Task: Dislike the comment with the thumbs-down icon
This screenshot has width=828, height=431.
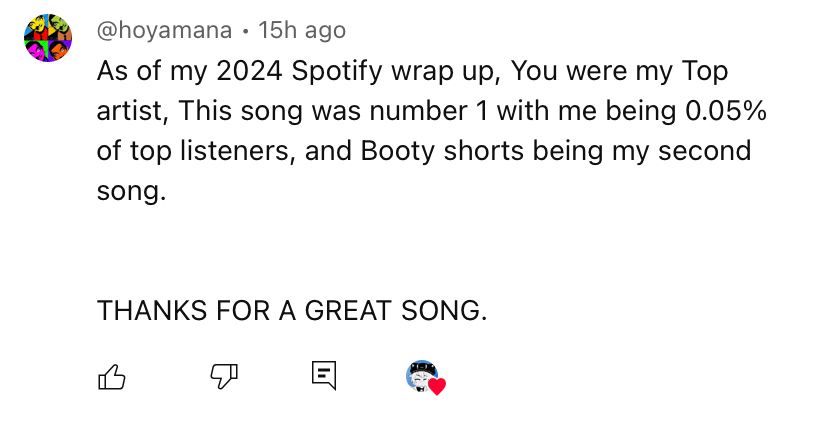Action: (224, 376)
